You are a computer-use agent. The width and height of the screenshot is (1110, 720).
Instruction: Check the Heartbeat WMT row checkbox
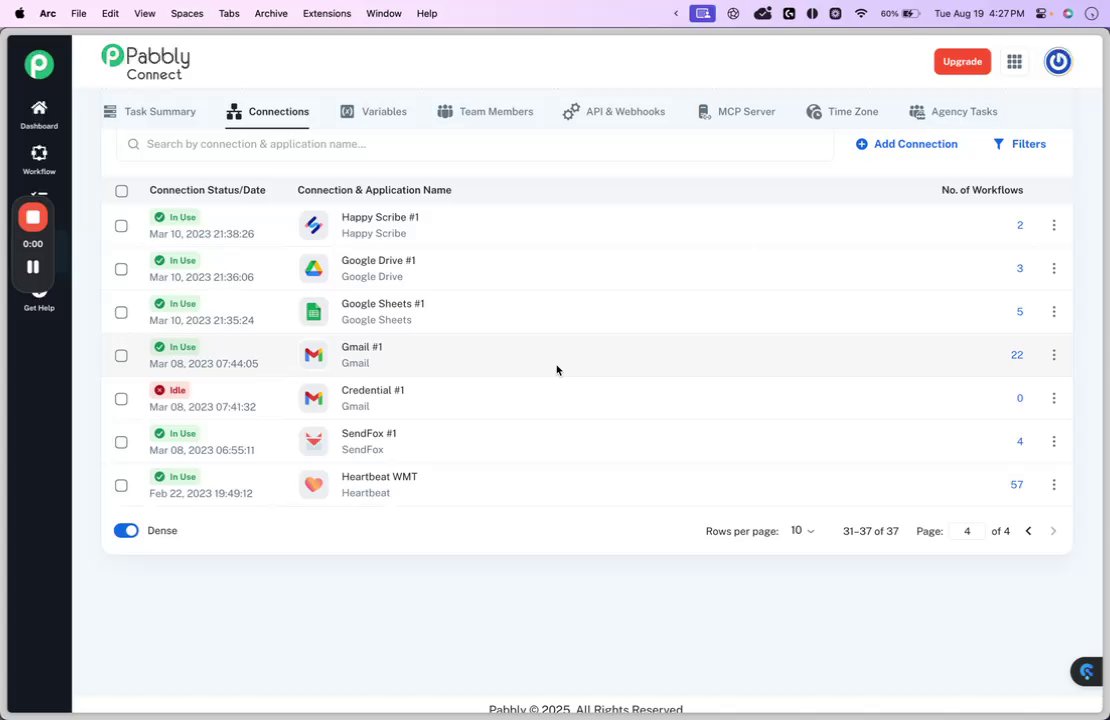(122, 485)
